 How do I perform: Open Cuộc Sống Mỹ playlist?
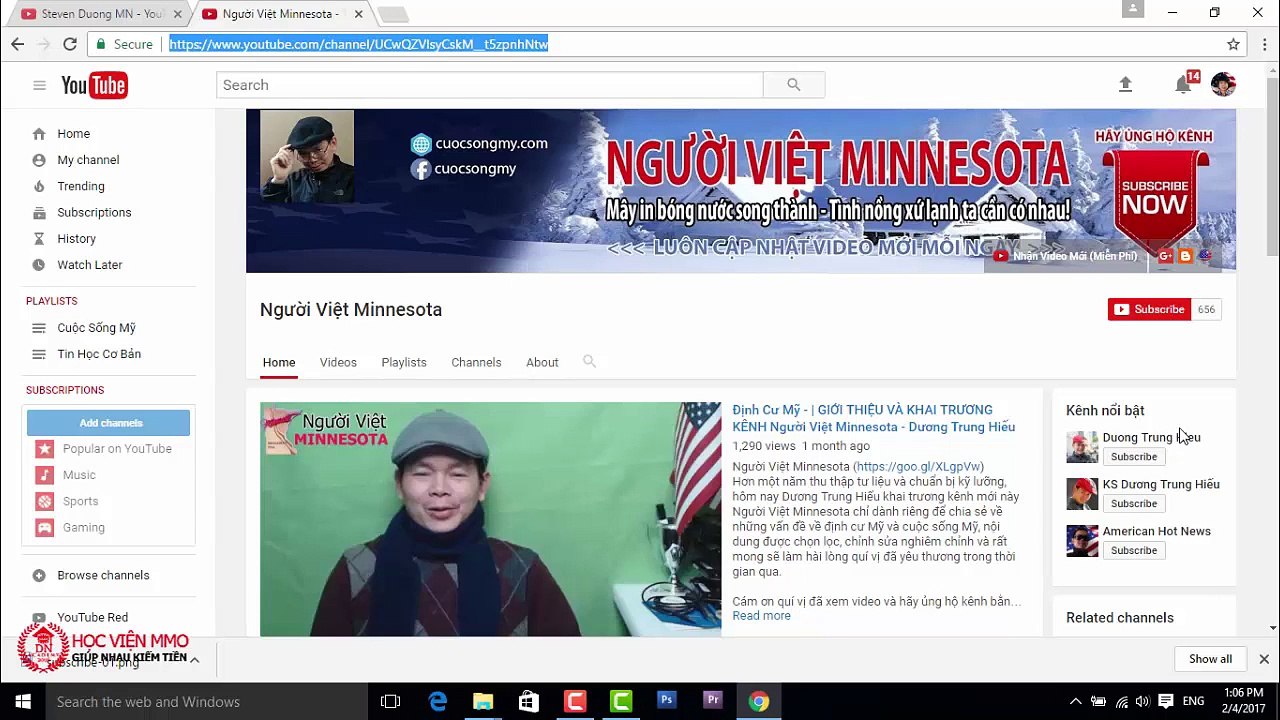pyautogui.click(x=96, y=328)
